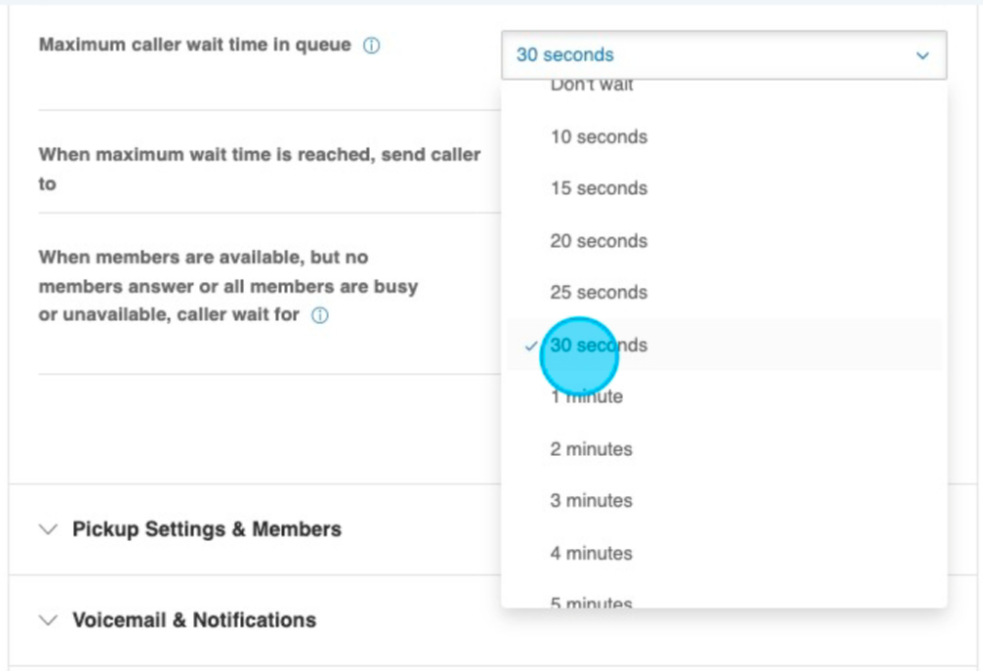983x671 pixels.
Task: Click info icon after 'caller wait for'
Action: (320, 316)
